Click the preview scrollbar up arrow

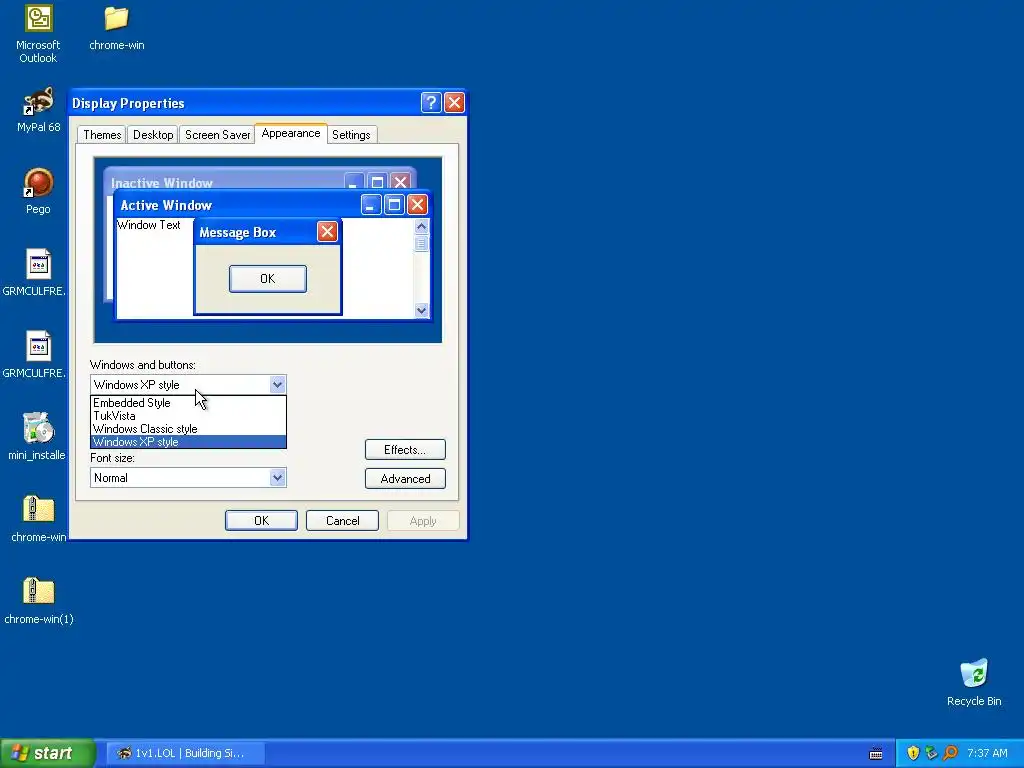pos(421,227)
